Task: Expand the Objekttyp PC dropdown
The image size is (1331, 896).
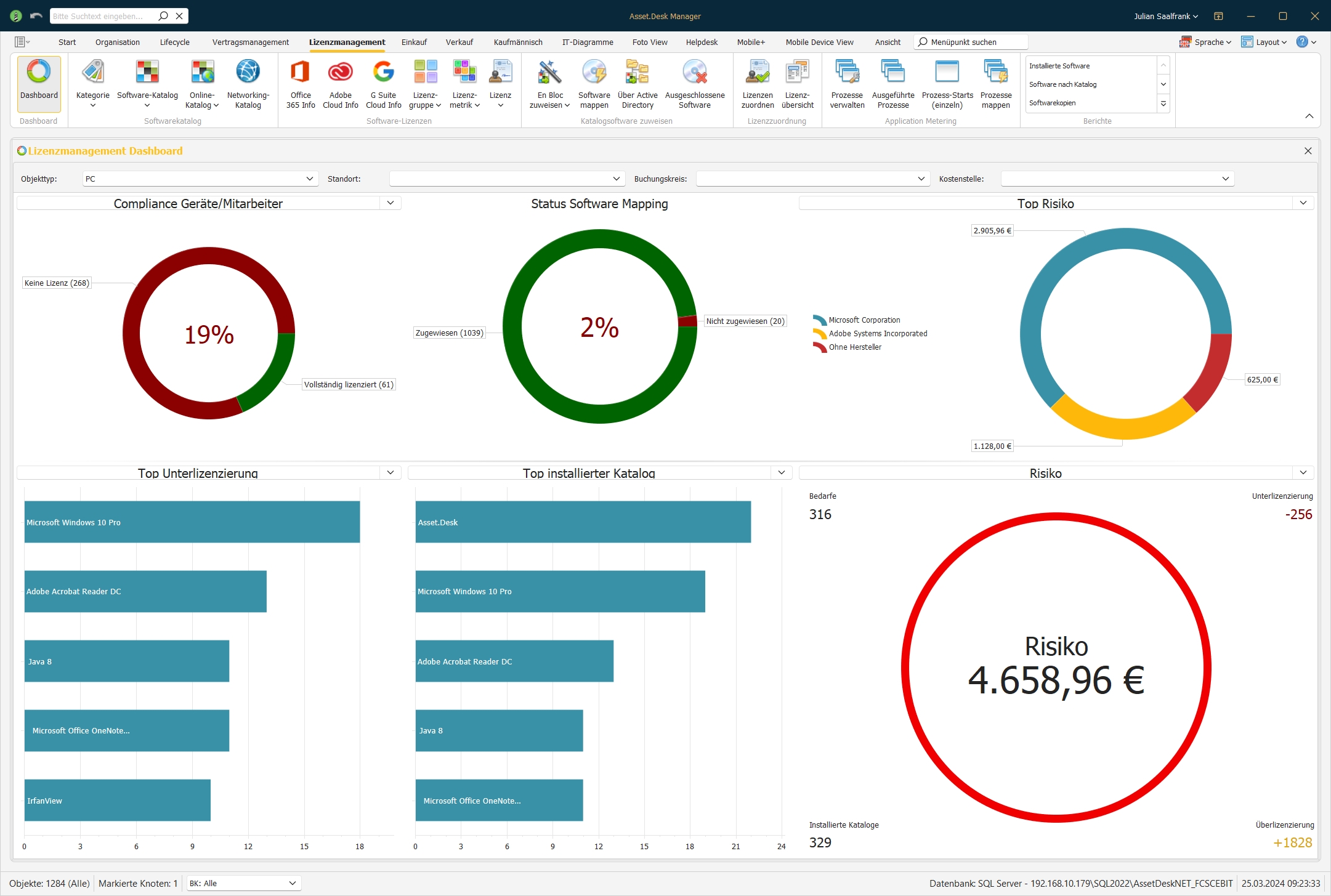Action: 309,179
